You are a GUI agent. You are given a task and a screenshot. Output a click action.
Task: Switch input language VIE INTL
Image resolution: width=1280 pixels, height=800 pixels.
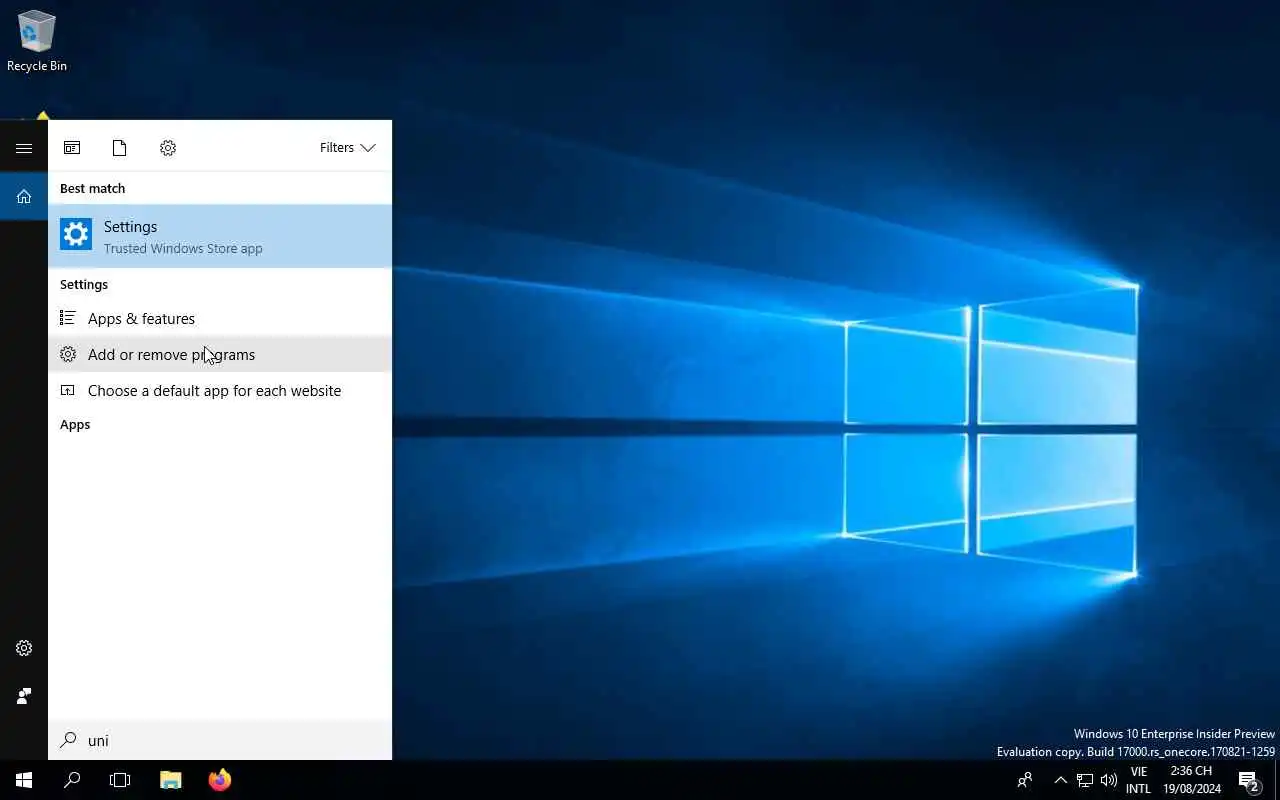click(x=1138, y=780)
